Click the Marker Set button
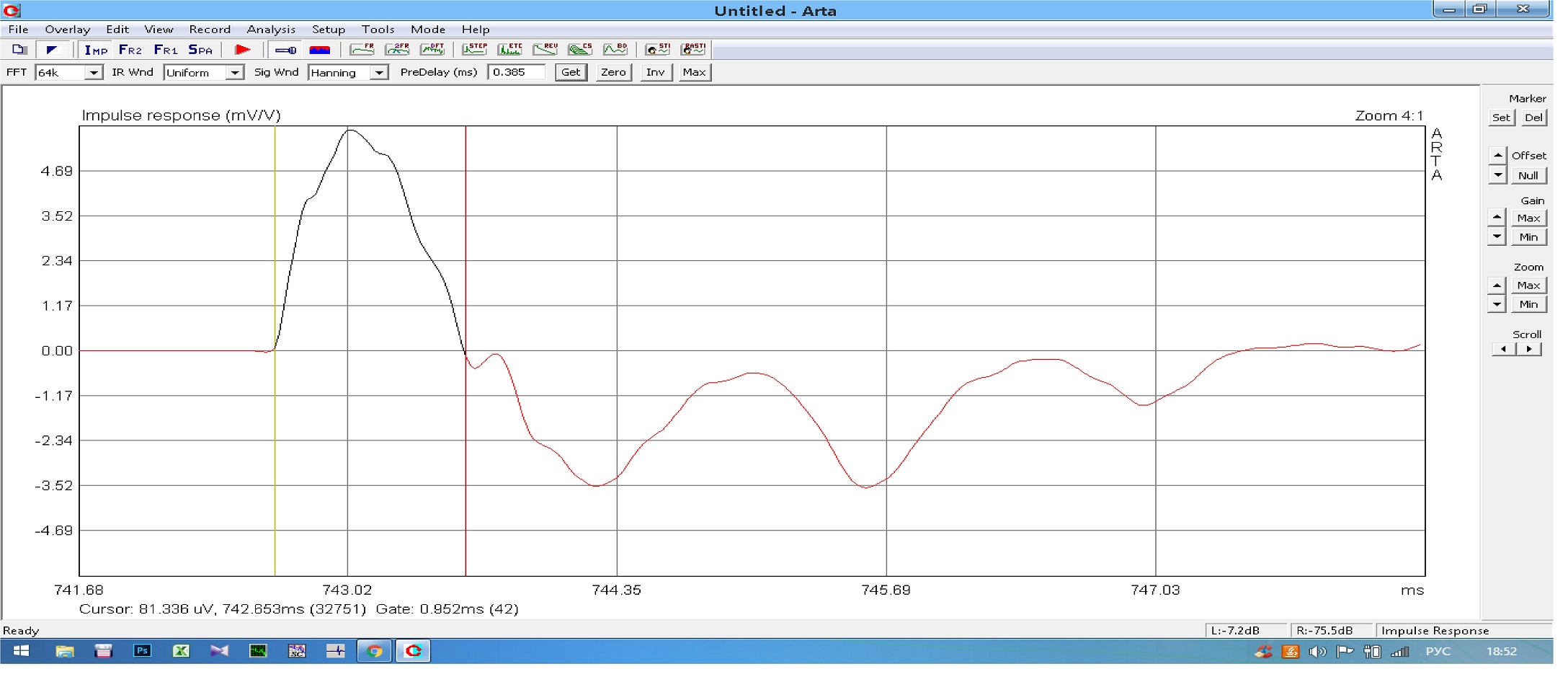 [1501, 118]
